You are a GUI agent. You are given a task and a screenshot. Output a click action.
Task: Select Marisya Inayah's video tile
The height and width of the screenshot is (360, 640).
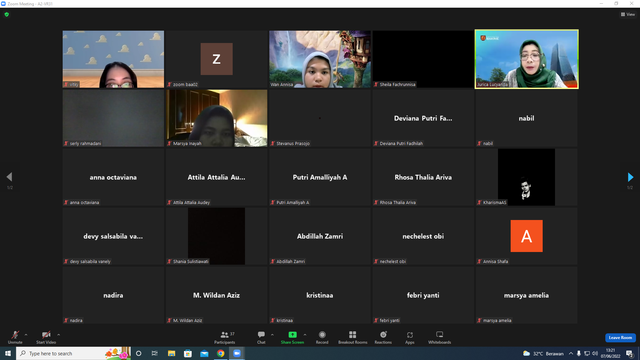216,118
